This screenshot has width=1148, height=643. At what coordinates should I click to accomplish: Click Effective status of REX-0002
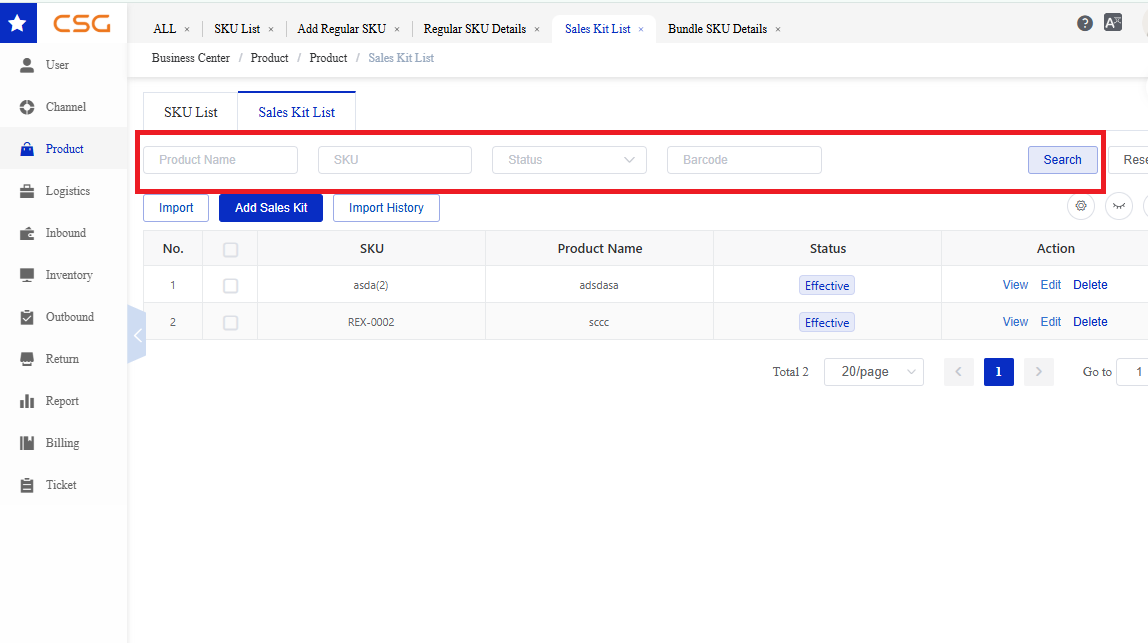pos(827,322)
